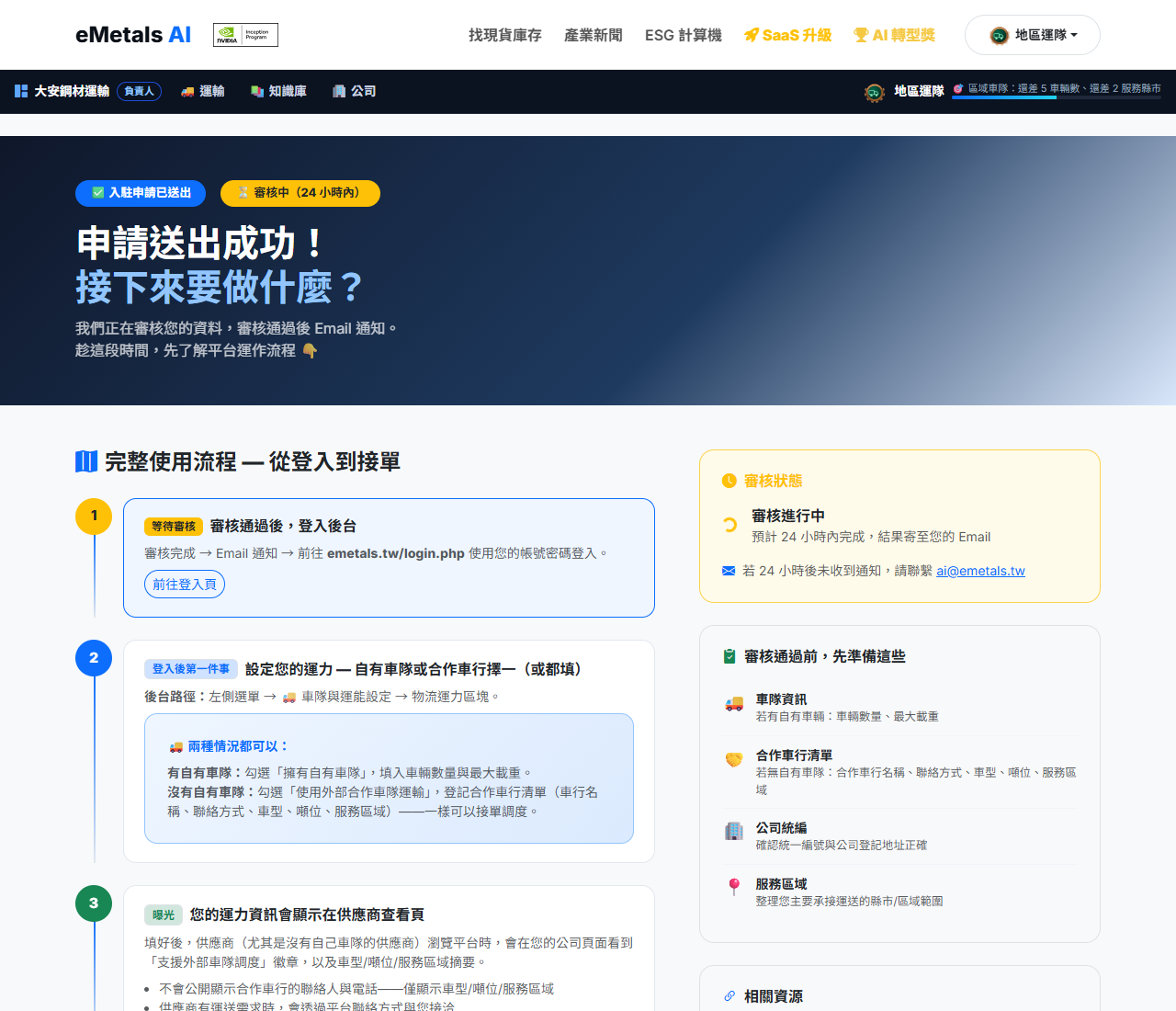Open AI 轉型獎 trophy link
Image resolution: width=1176 pixels, height=1011 pixels.
tap(894, 35)
